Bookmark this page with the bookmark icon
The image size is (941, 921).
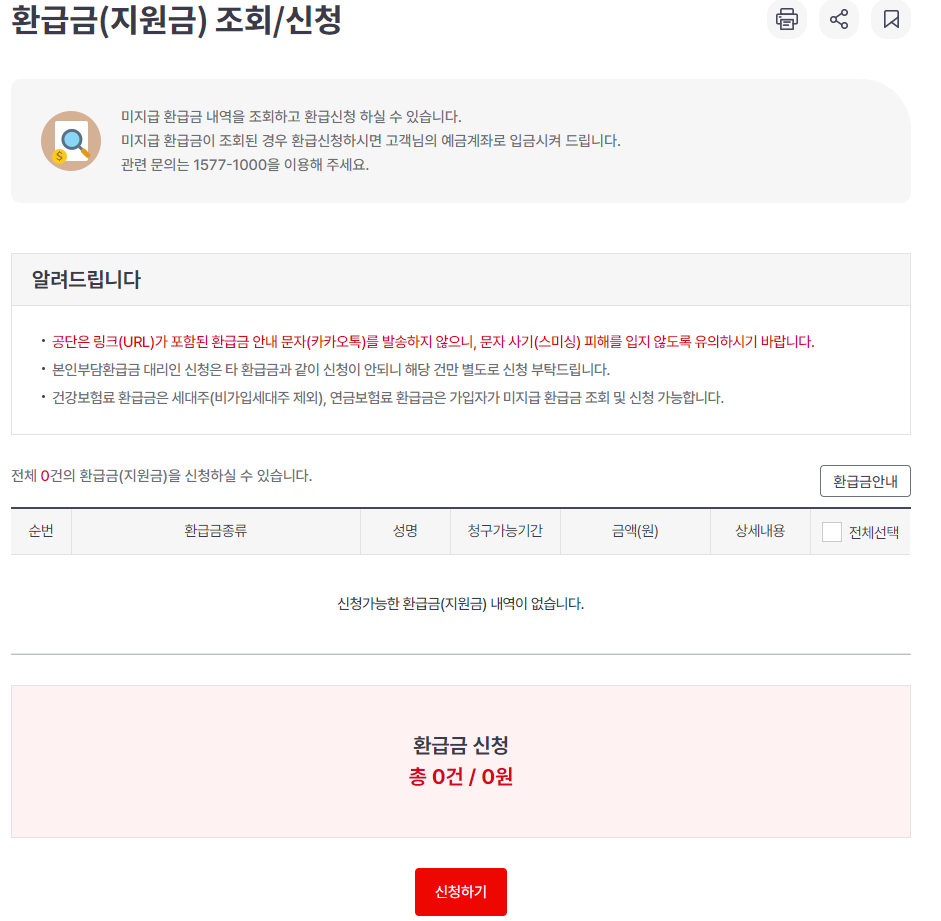891,19
